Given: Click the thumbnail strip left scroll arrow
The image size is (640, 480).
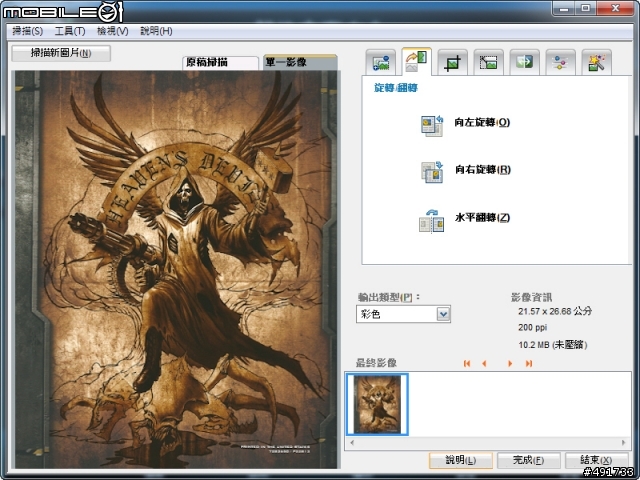Looking at the screenshot, I should [x=352, y=442].
